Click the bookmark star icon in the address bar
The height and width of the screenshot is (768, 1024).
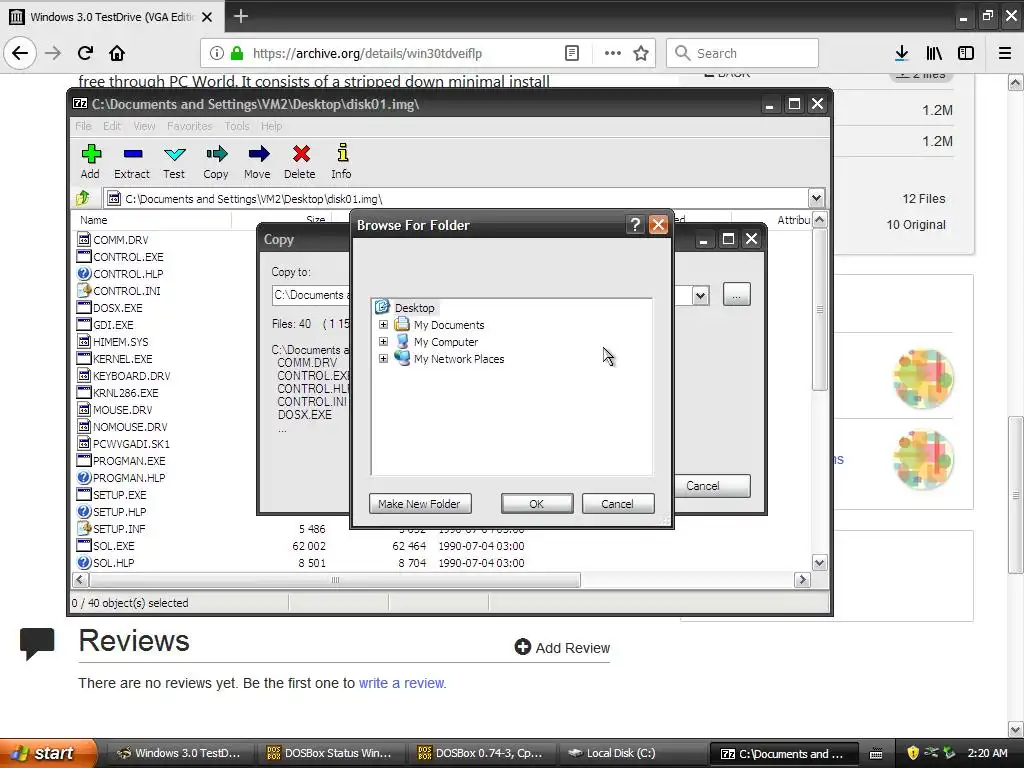click(x=641, y=53)
